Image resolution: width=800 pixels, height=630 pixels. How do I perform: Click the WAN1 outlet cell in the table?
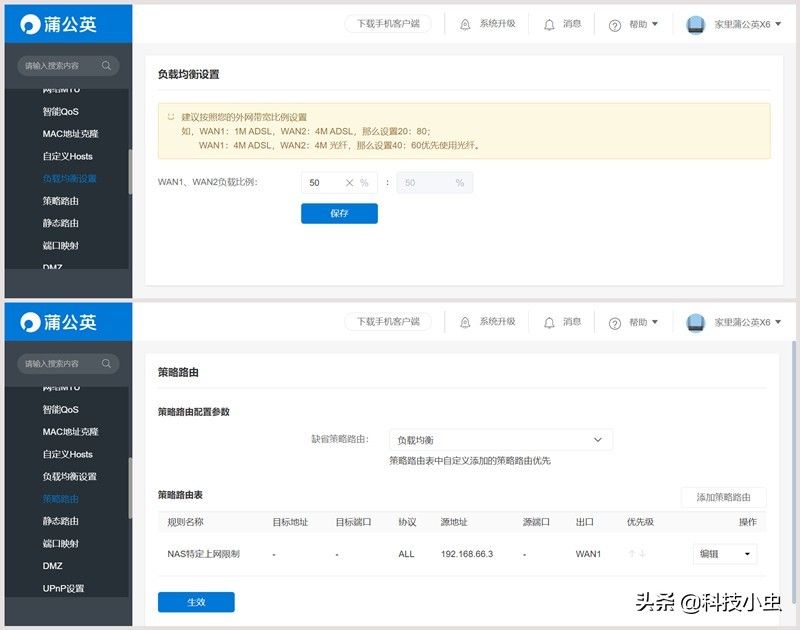pos(588,553)
